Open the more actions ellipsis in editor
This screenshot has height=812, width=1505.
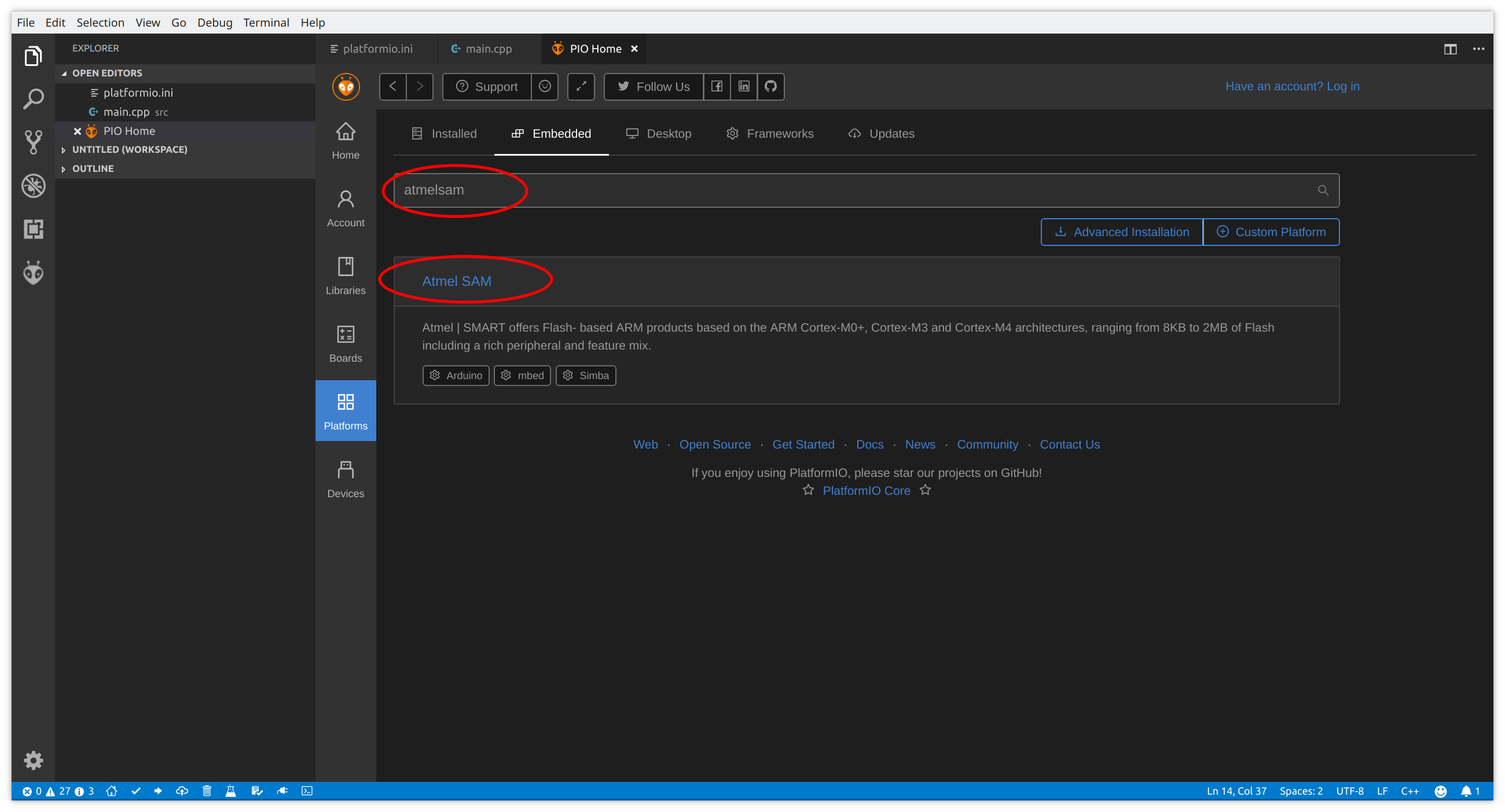pyautogui.click(x=1478, y=49)
